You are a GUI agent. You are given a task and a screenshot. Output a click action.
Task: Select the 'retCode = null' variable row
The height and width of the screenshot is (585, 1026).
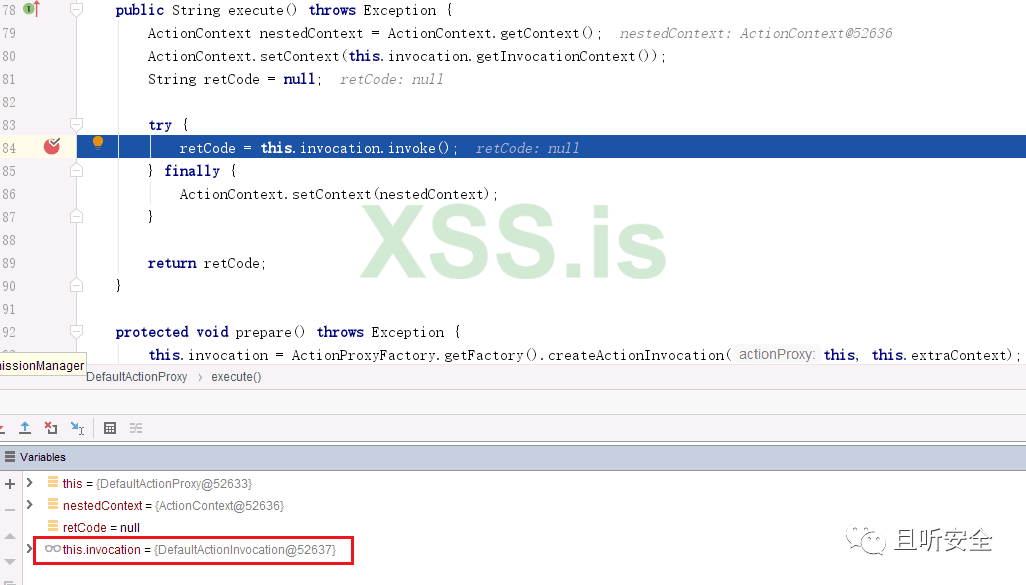[x=101, y=527]
